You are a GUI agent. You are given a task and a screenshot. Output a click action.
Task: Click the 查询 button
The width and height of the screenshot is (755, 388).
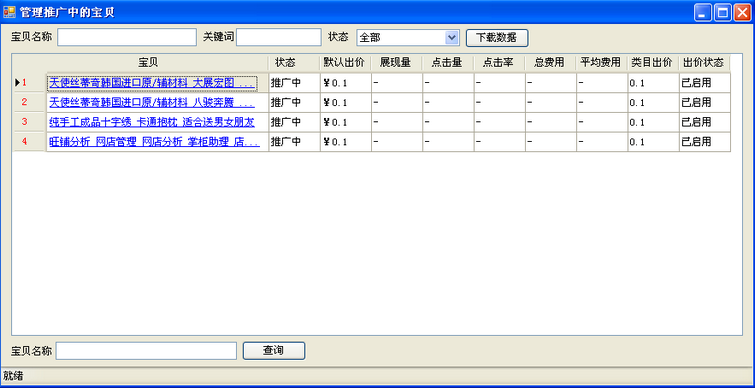click(x=273, y=350)
